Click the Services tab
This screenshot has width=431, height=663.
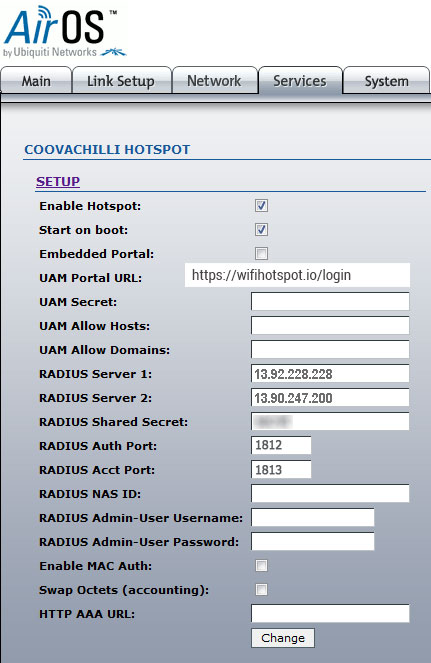tap(300, 81)
